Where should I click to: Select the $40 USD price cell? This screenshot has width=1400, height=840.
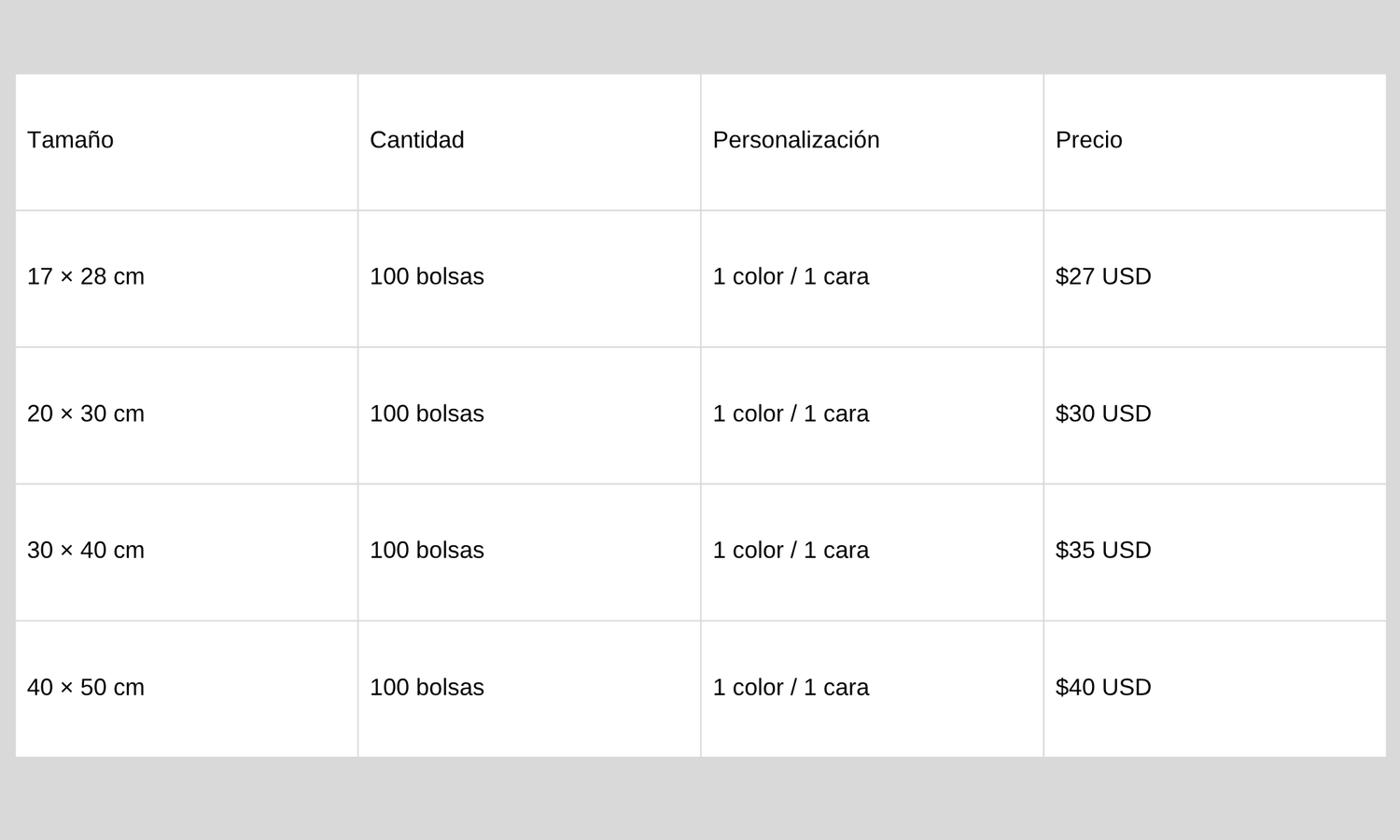click(x=1214, y=689)
